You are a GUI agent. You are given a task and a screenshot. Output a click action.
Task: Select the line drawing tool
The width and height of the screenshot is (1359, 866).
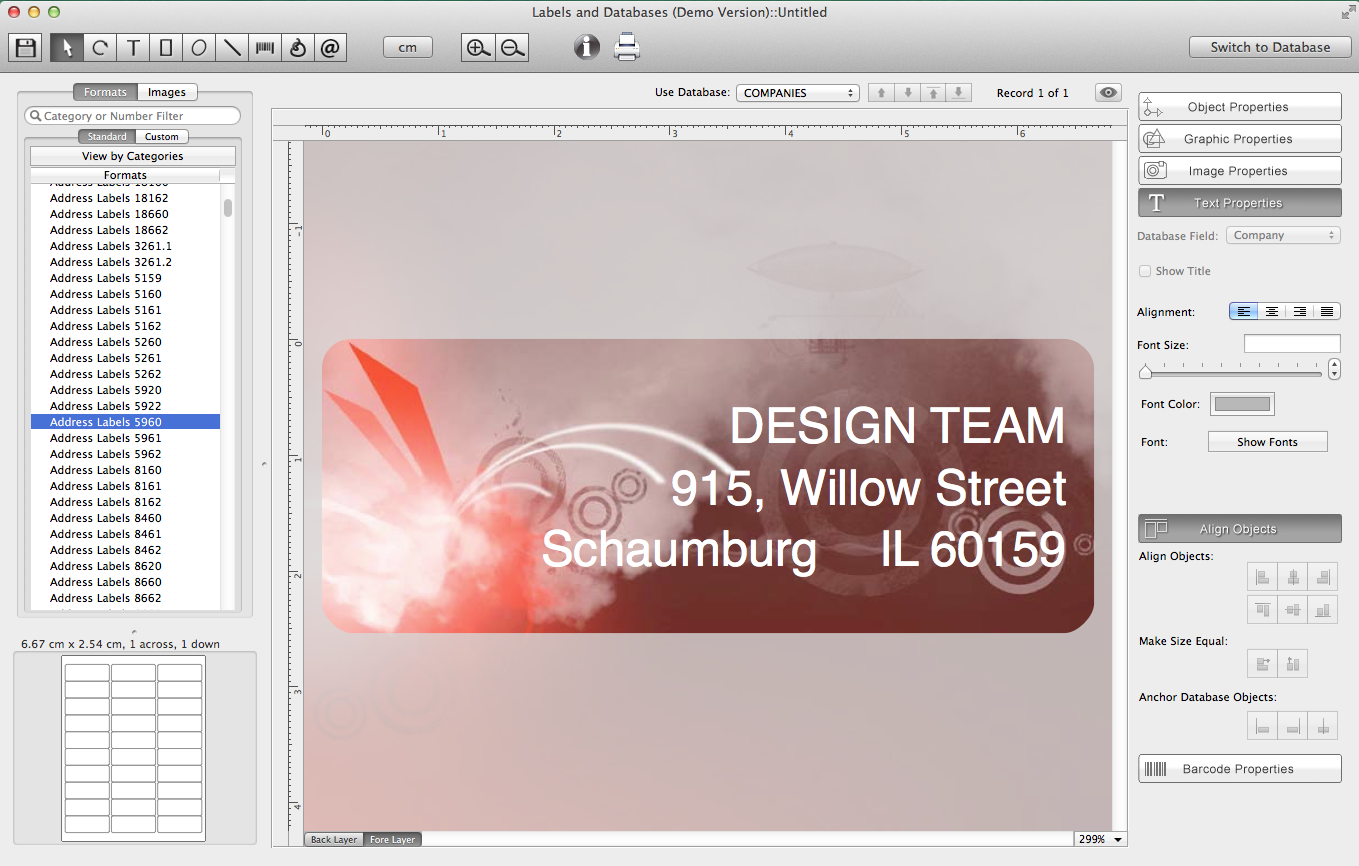coord(232,47)
